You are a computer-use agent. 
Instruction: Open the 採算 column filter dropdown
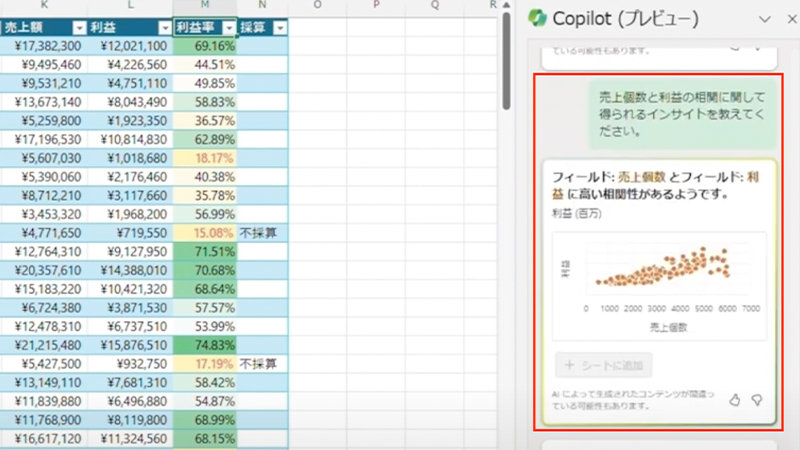pyautogui.click(x=279, y=28)
